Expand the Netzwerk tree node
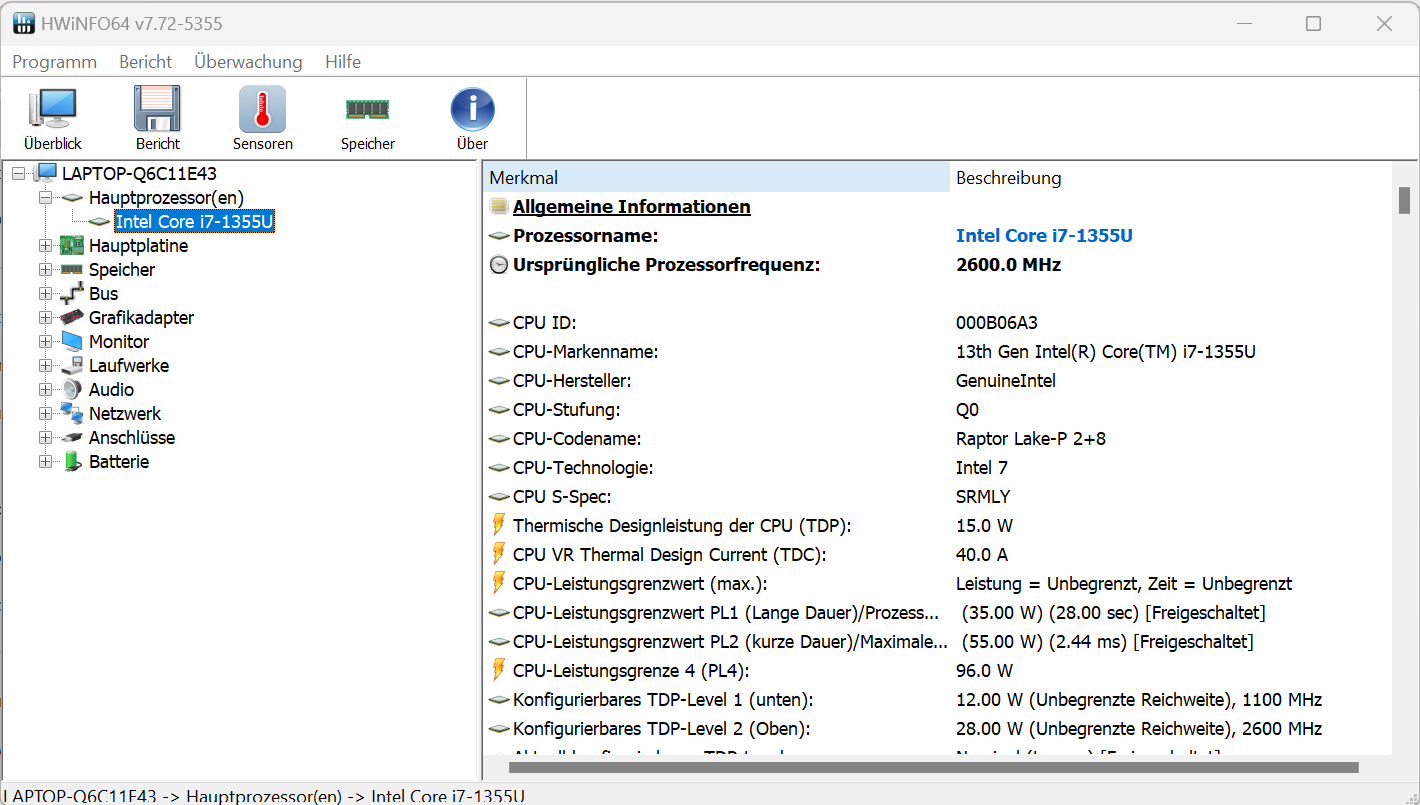Screen dimensions: 1420x805 pos(45,414)
